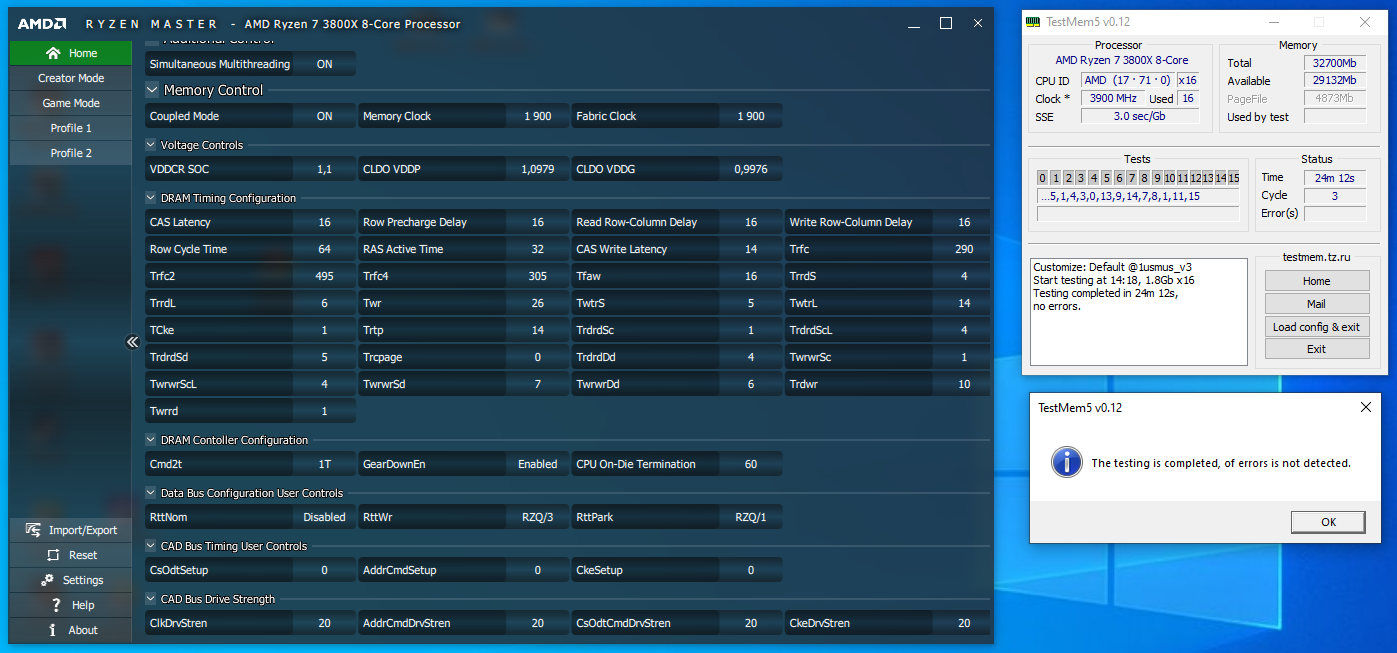Click the Cycle count 3 field
1397x653 pixels.
pos(1335,196)
